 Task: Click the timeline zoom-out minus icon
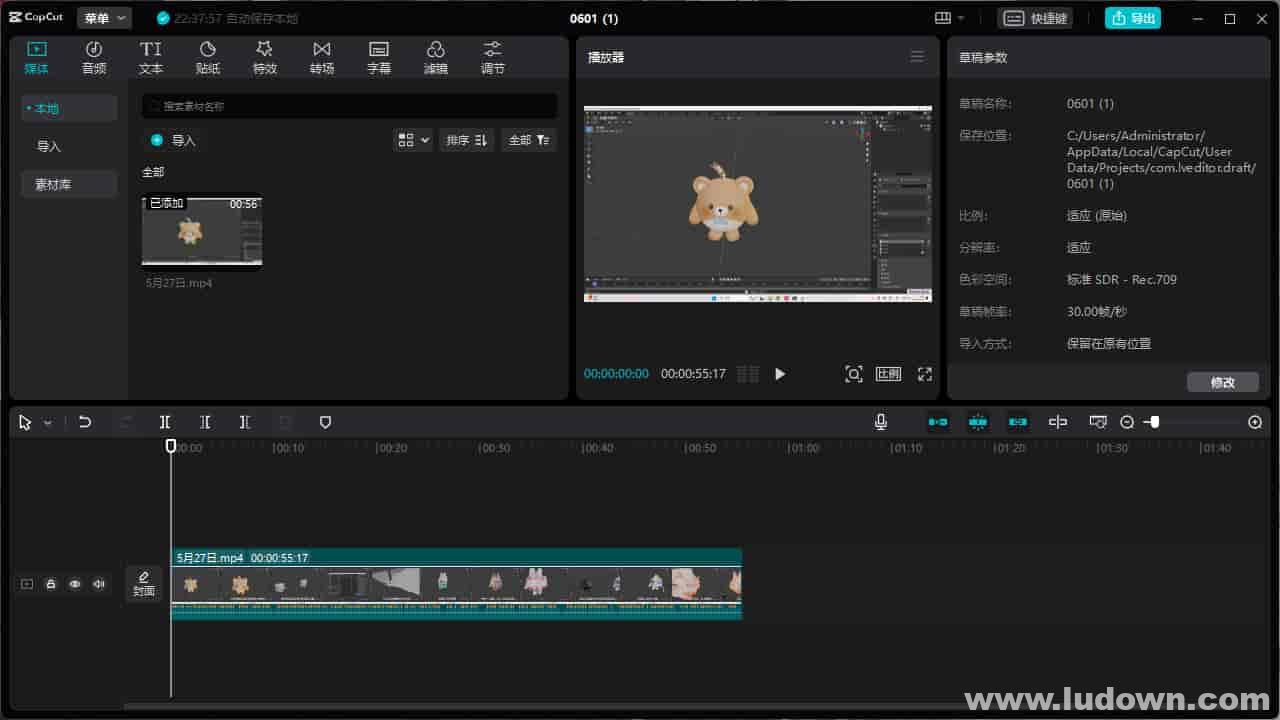pyautogui.click(x=1127, y=422)
